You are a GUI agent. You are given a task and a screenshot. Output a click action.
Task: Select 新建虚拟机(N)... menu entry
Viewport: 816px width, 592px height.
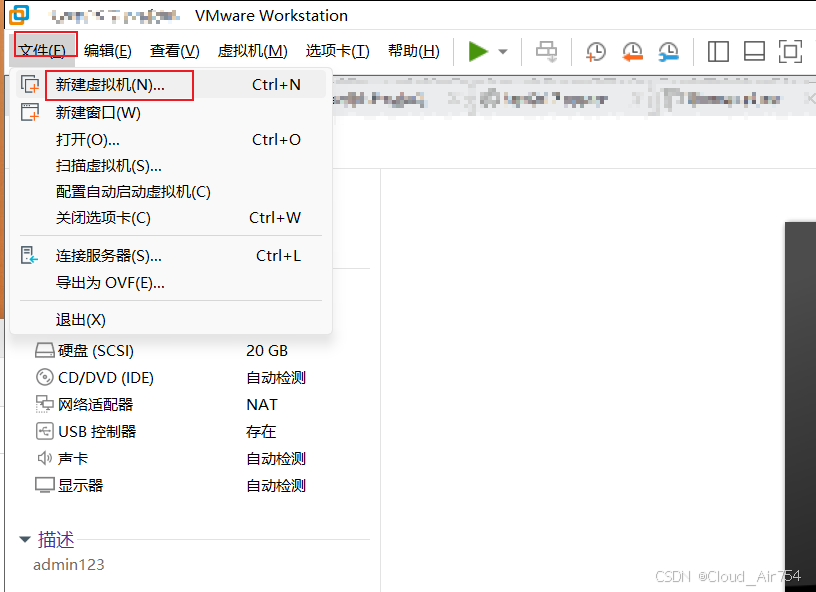click(x=171, y=84)
